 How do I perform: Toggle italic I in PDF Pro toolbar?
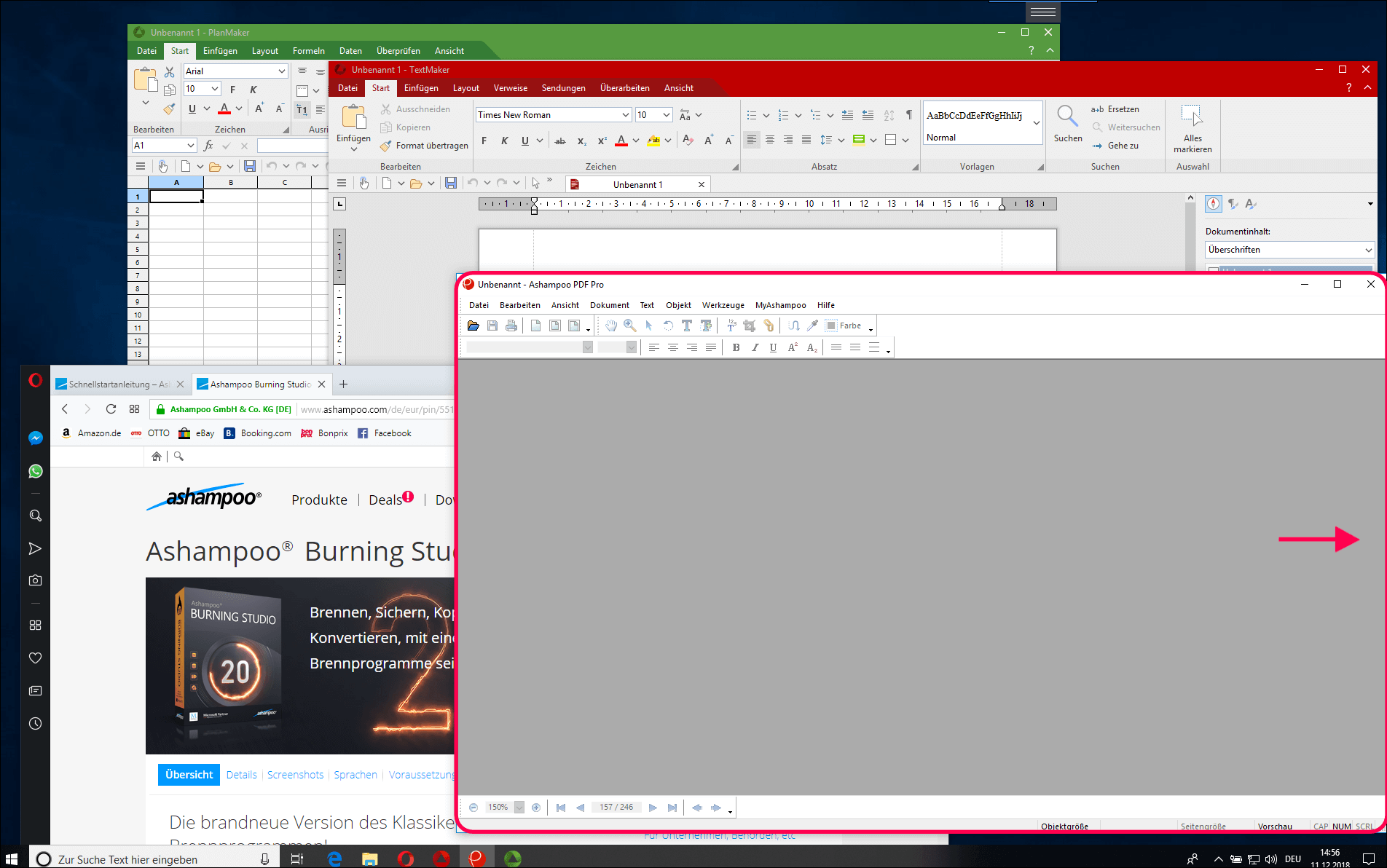pos(755,347)
